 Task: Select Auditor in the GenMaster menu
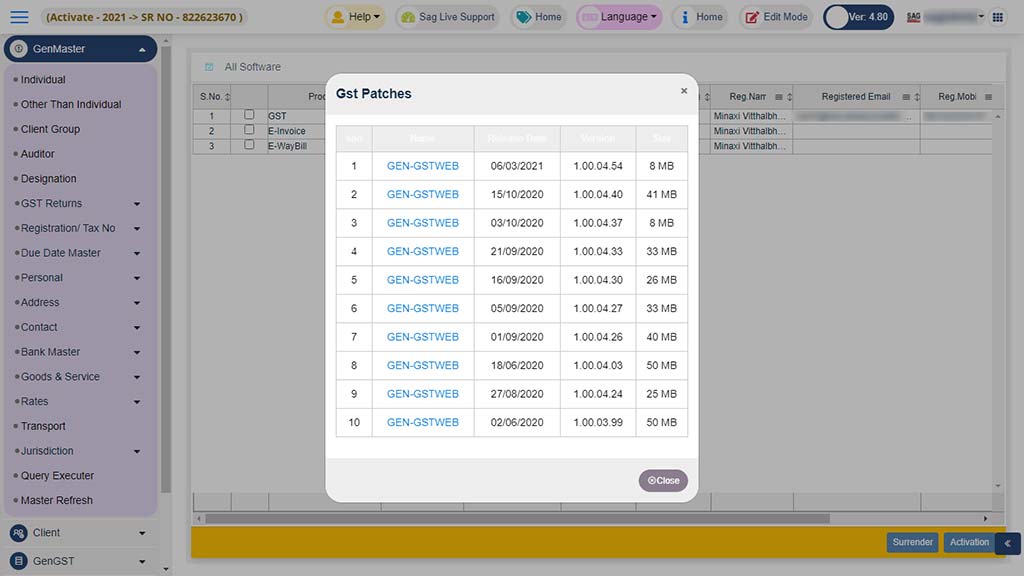click(x=38, y=154)
